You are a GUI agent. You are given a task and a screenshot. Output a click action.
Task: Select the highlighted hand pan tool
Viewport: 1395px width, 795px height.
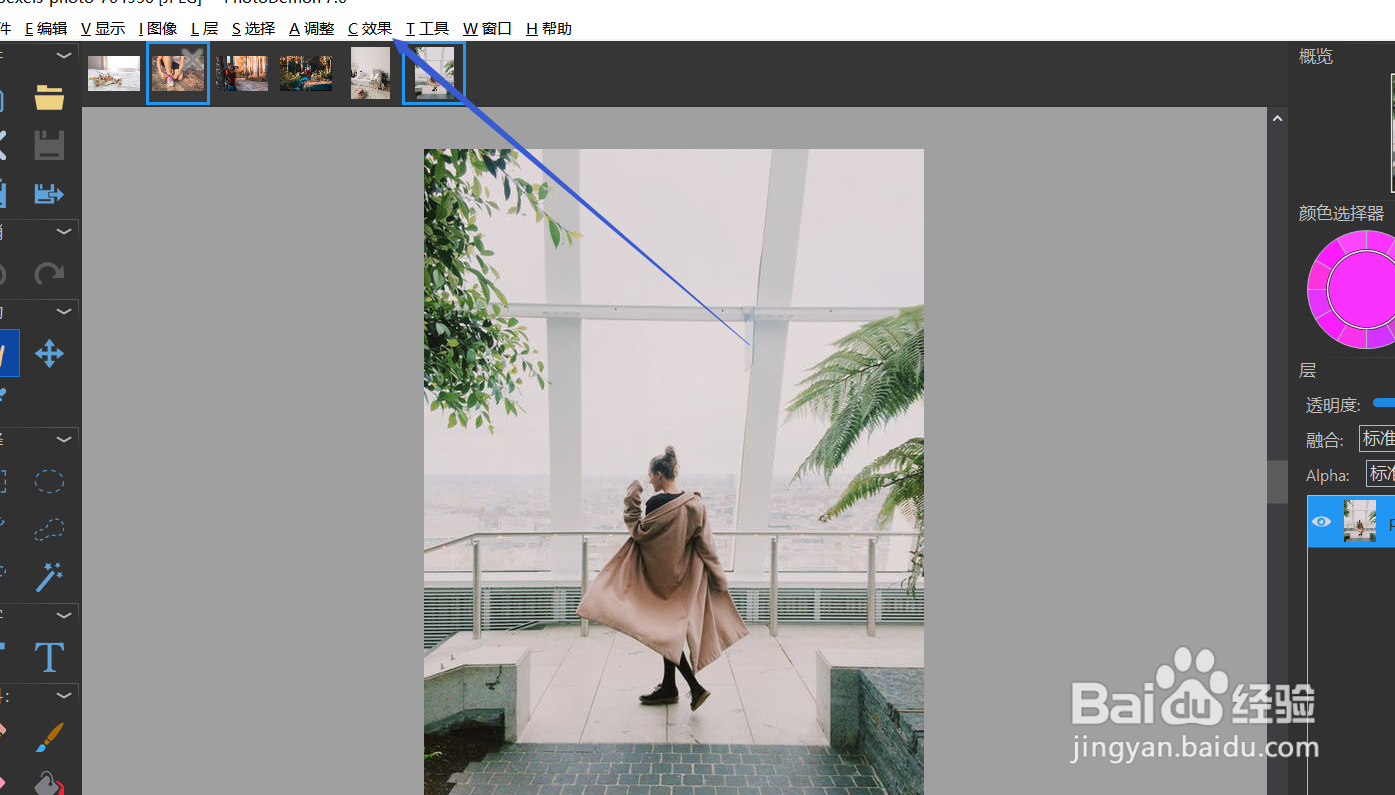(9, 353)
